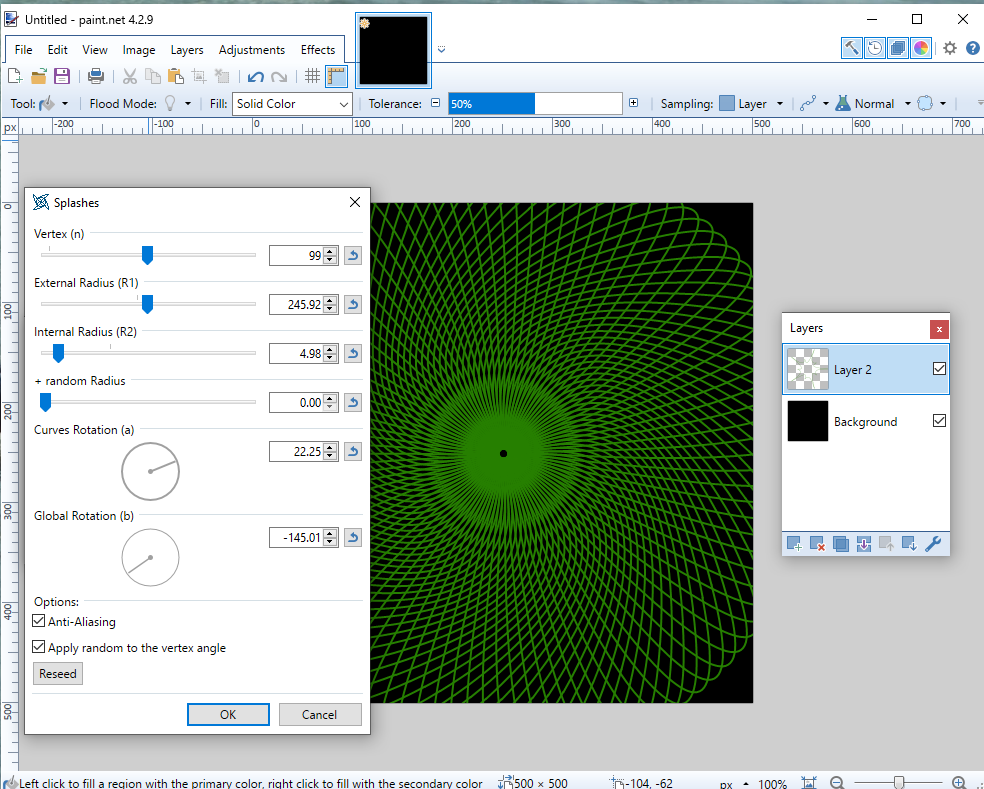
Task: Open the Help question mark icon
Action: pyautogui.click(x=973, y=48)
